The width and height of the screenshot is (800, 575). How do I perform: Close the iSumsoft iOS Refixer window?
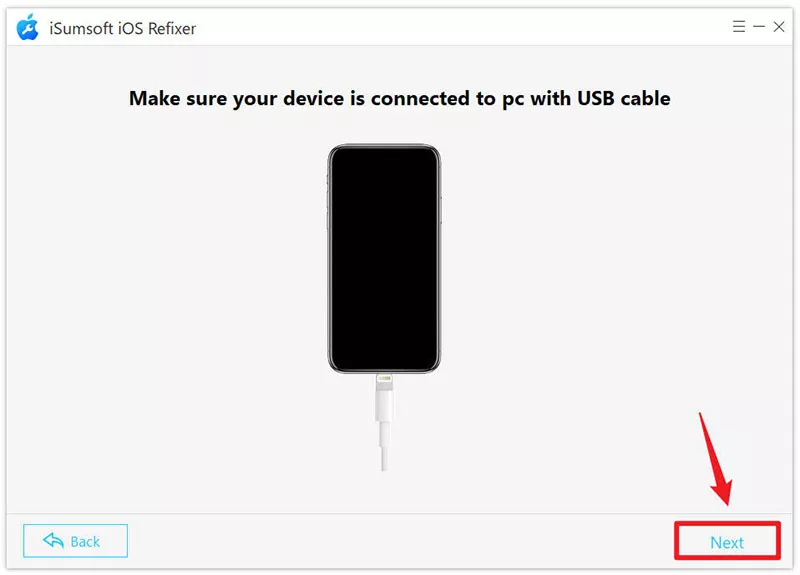[779, 27]
